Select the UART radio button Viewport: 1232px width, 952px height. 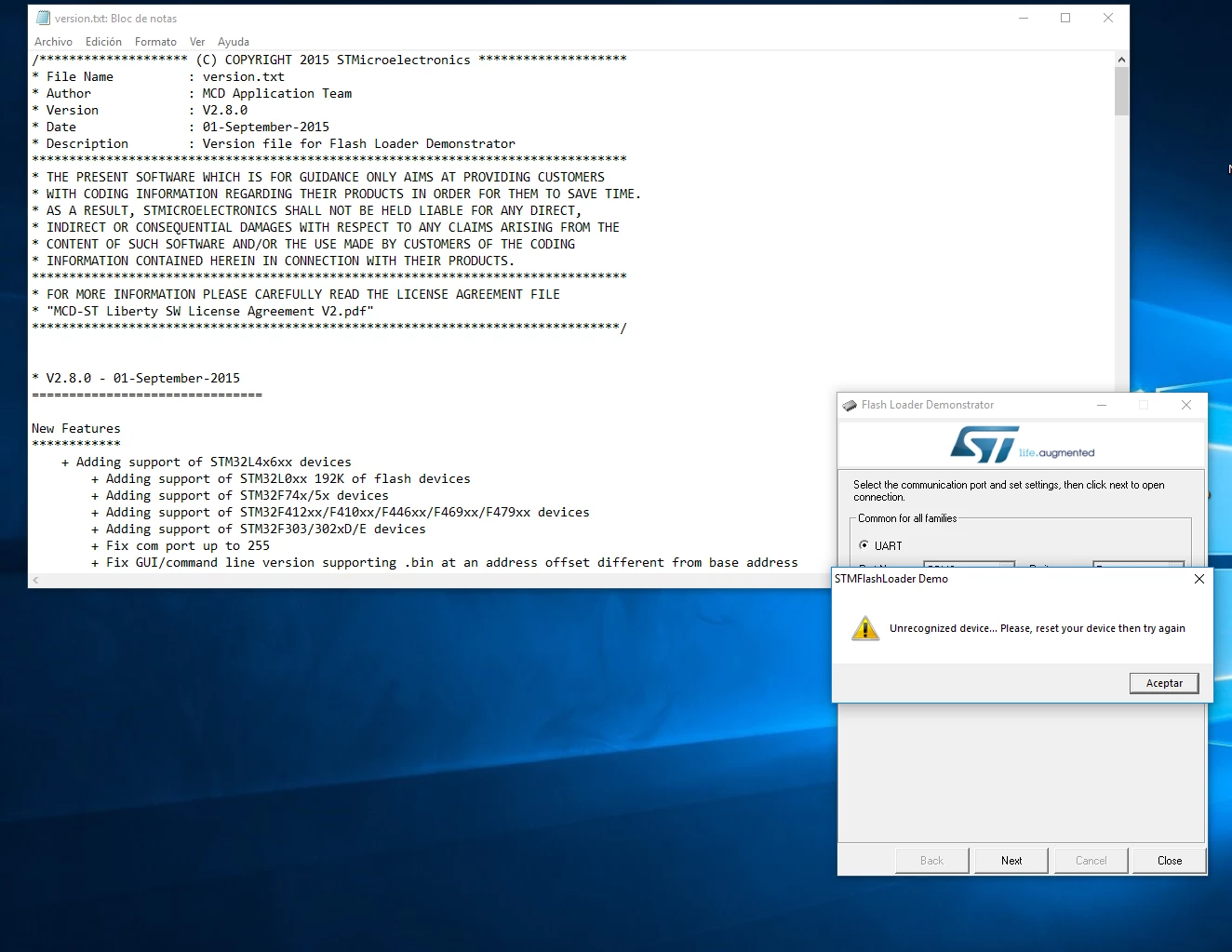click(864, 545)
